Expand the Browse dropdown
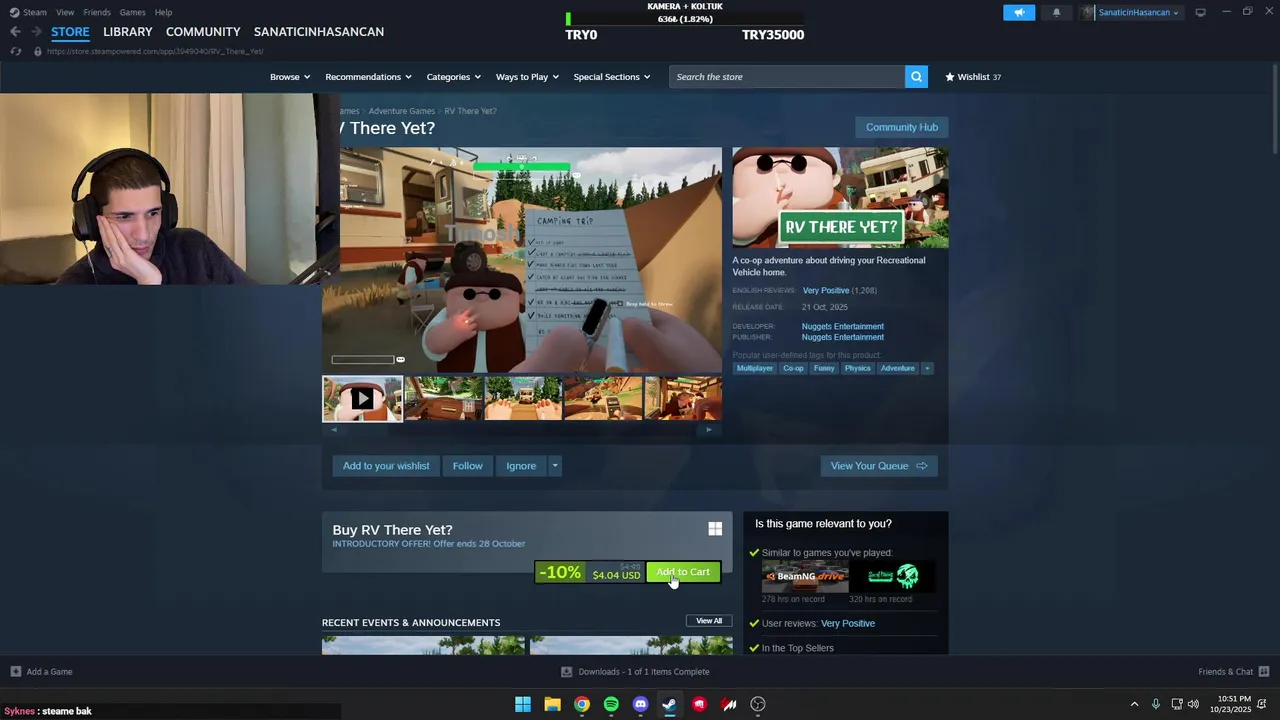 click(290, 77)
